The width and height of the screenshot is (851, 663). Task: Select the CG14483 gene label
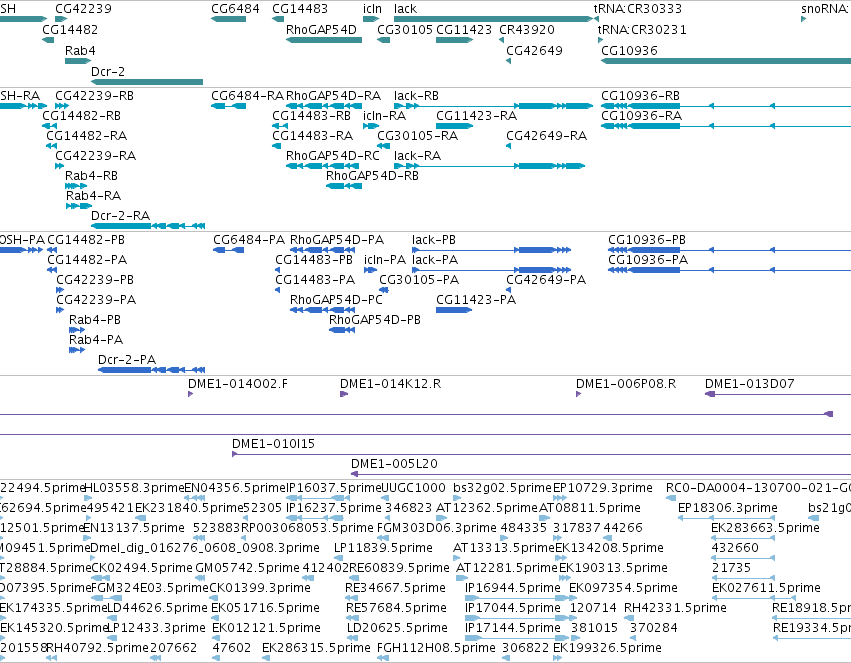[x=300, y=9]
